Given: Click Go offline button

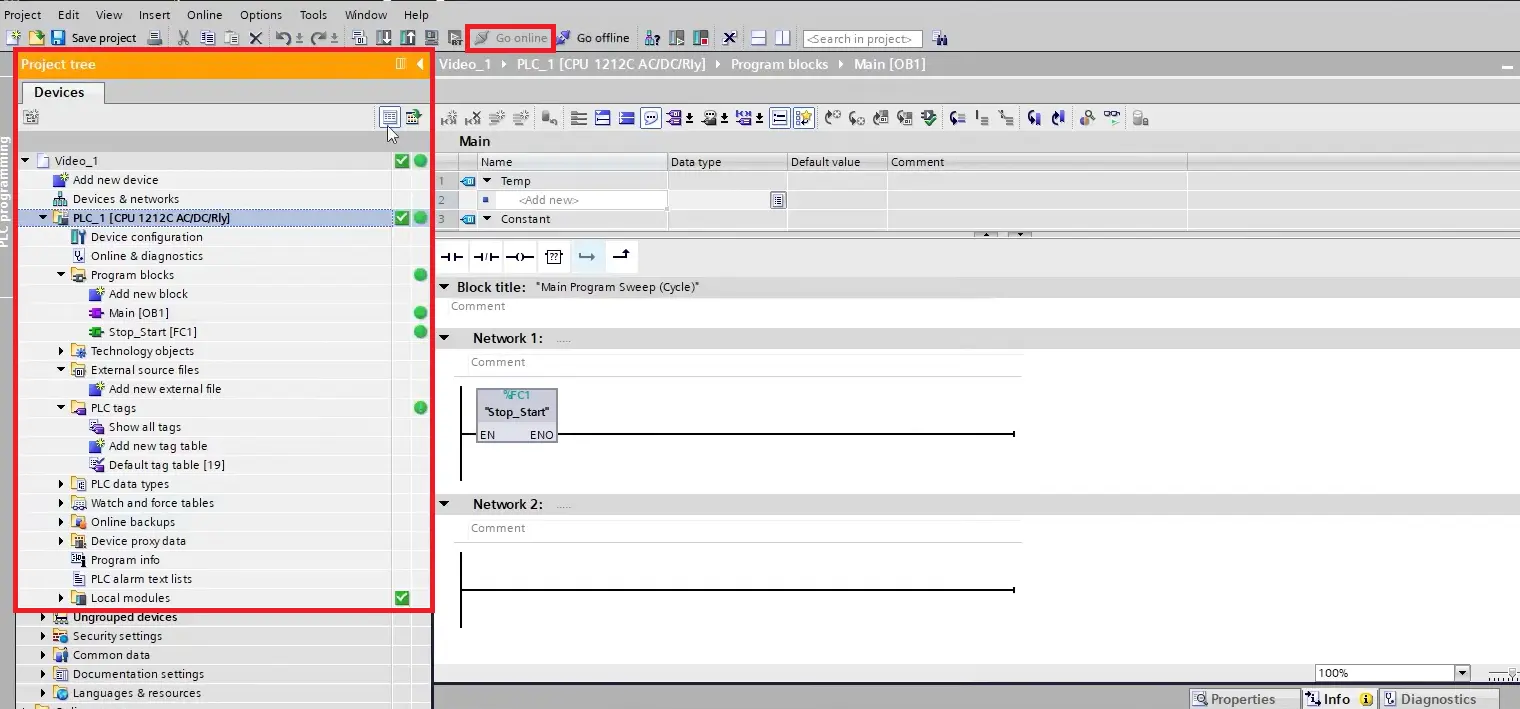Looking at the screenshot, I should tap(593, 38).
